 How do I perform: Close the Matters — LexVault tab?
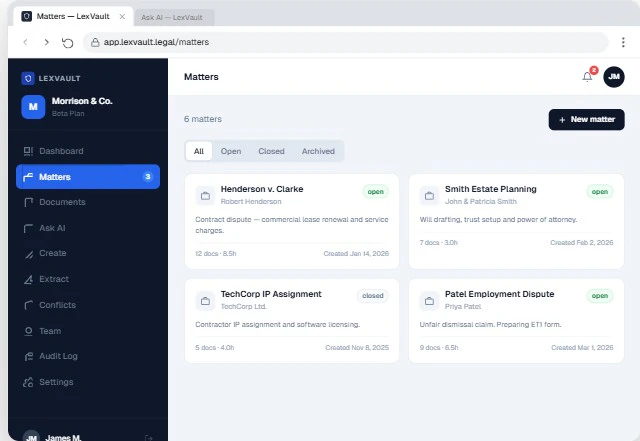click(x=122, y=16)
